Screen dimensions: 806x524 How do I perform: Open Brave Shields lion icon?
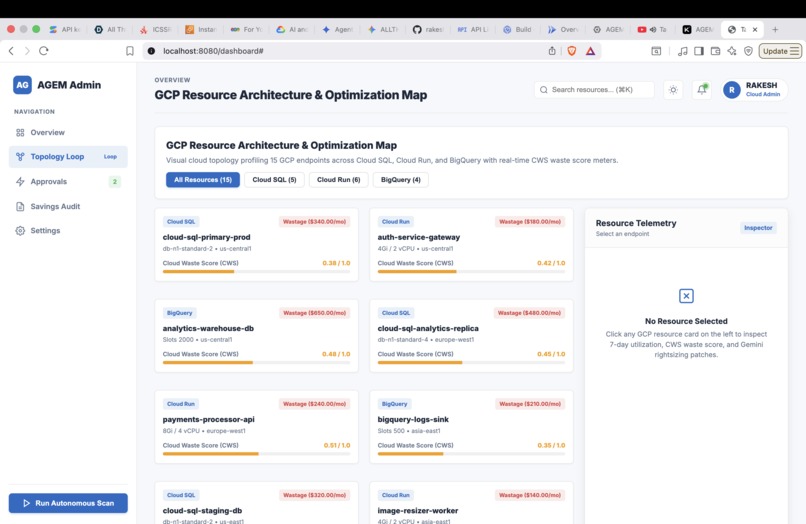click(x=572, y=51)
